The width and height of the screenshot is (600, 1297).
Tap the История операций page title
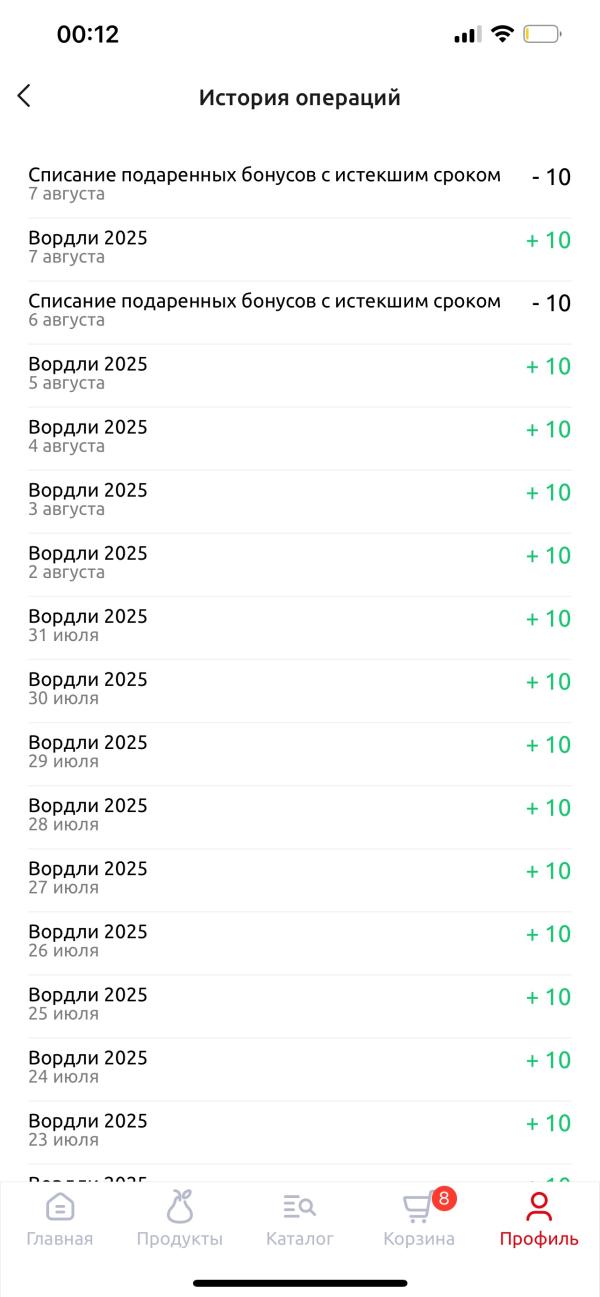click(x=300, y=97)
